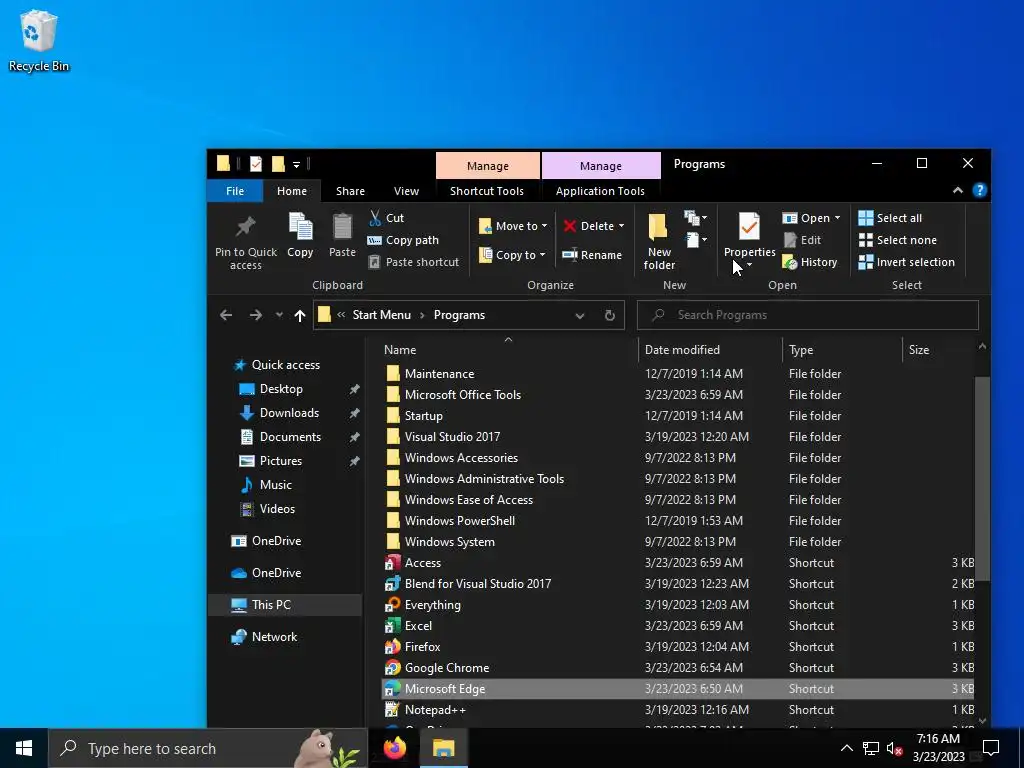Create a New folder

659,242
